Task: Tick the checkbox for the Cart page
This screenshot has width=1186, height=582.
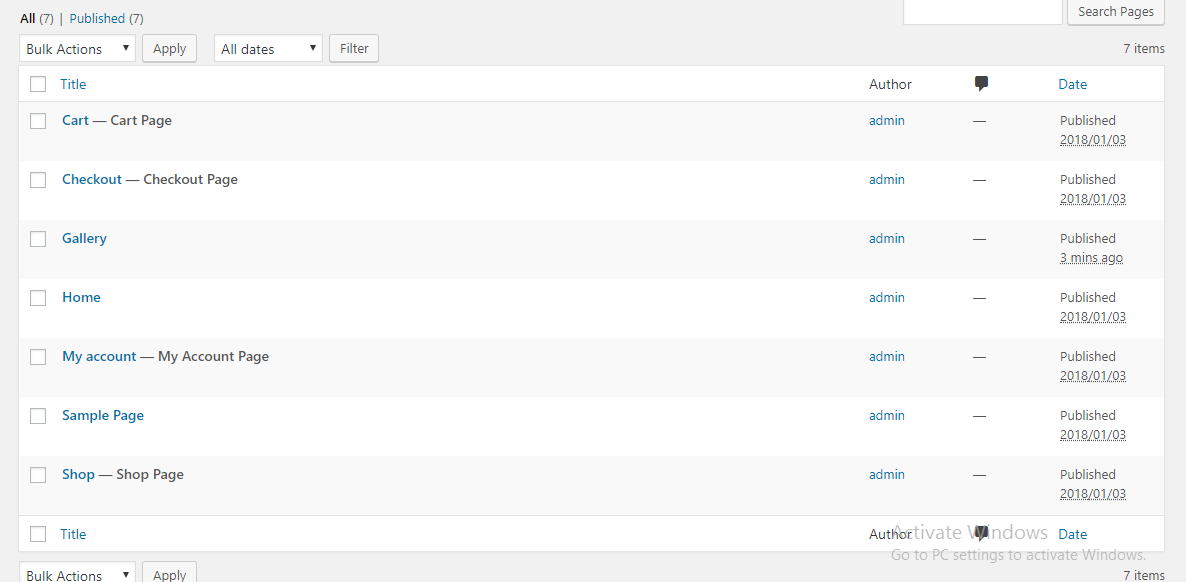Action: click(x=38, y=121)
